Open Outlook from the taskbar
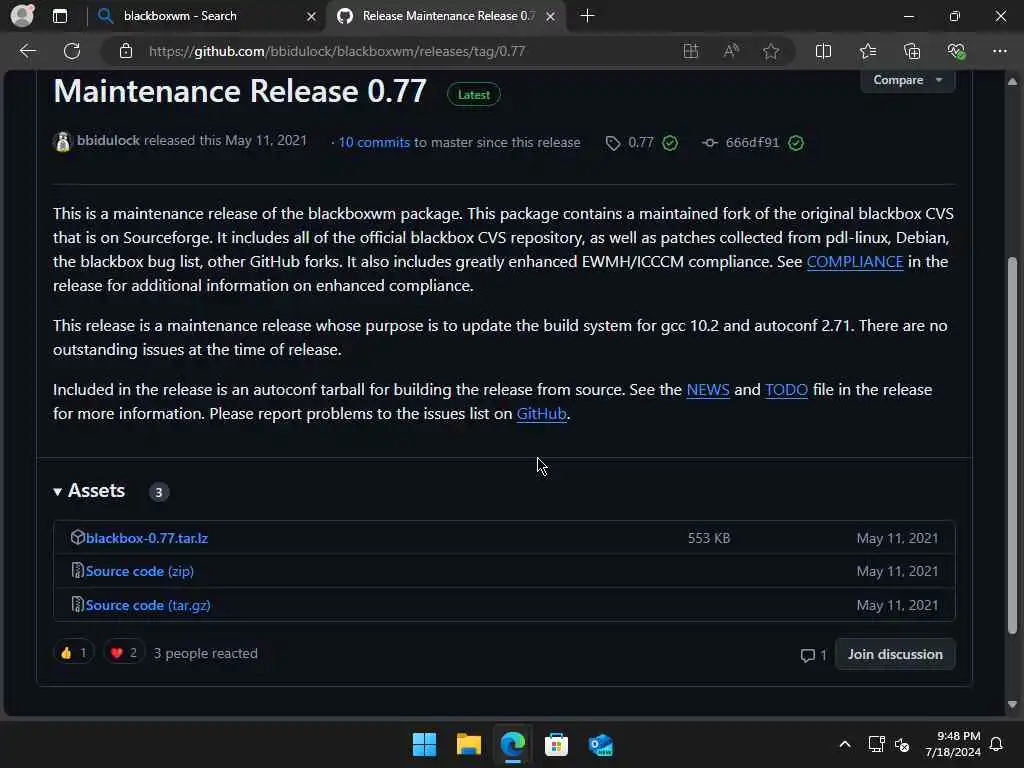 (x=600, y=744)
